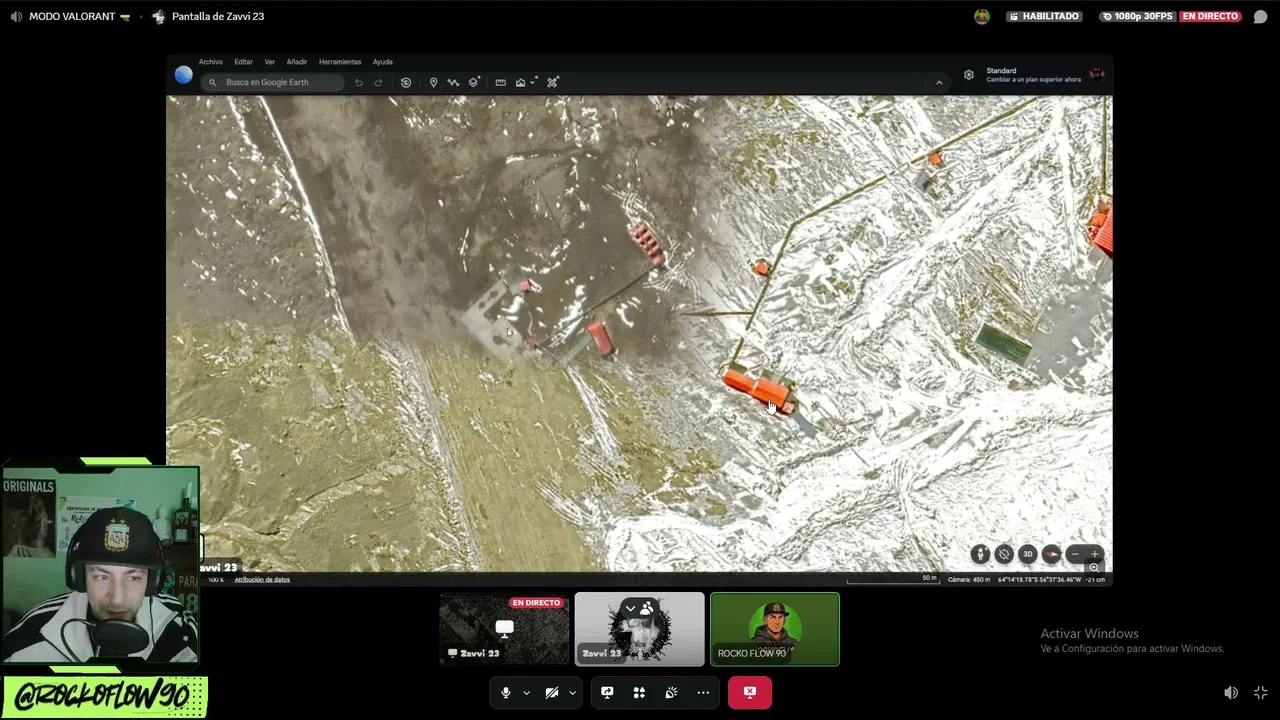
Task: Click the Google Earth globe logo
Action: point(184,75)
